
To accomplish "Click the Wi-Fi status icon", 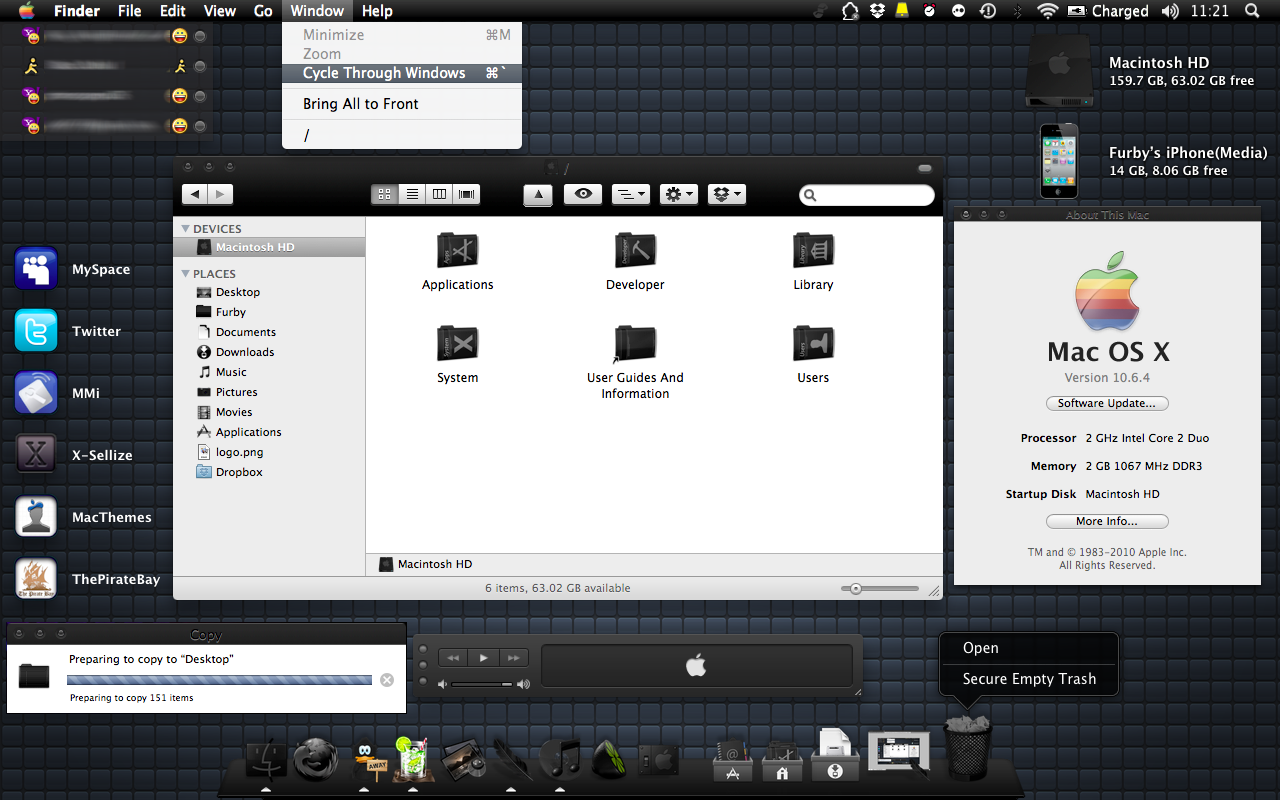I will point(1048,11).
